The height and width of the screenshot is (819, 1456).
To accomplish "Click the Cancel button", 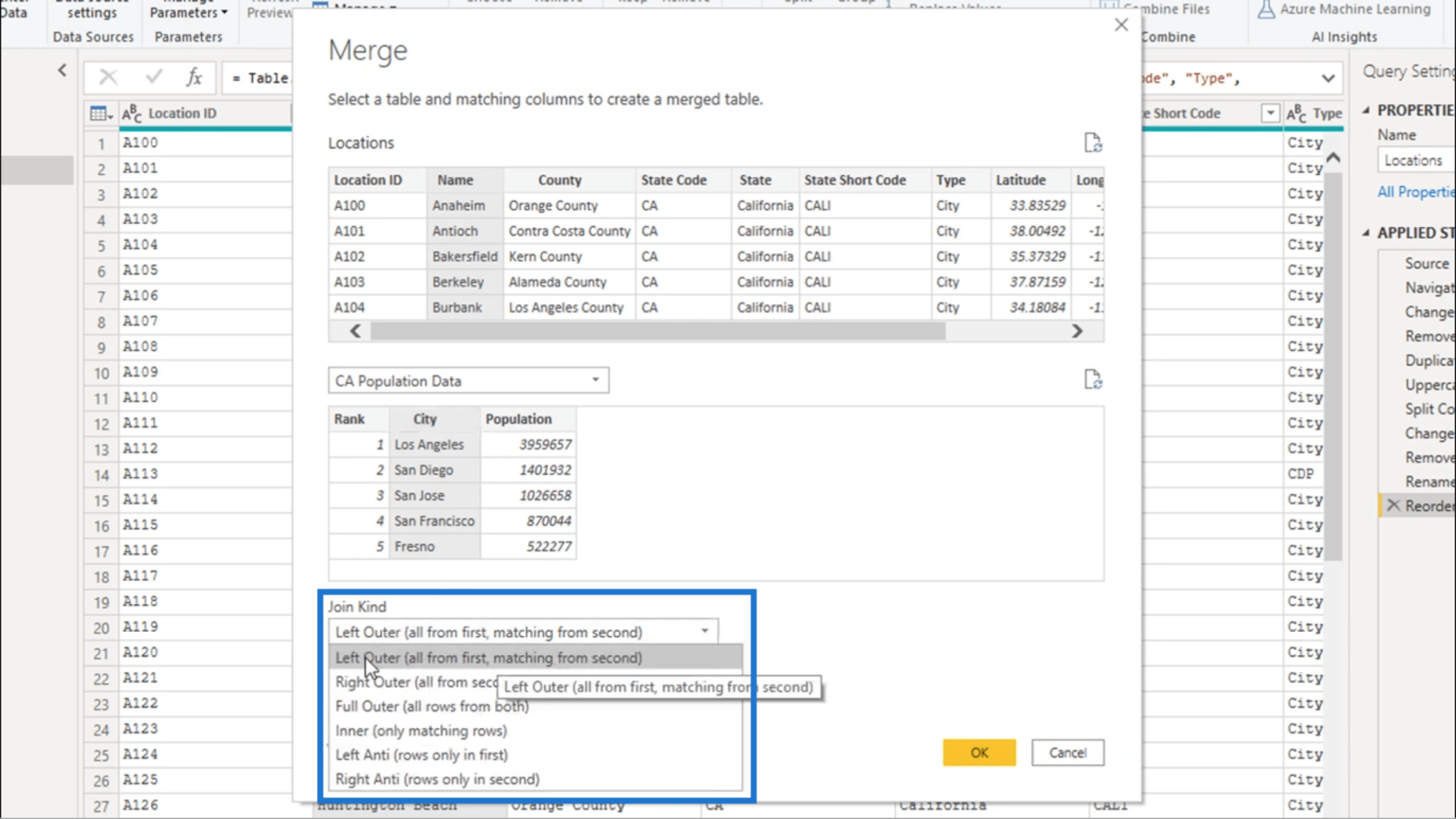I will coord(1067,752).
